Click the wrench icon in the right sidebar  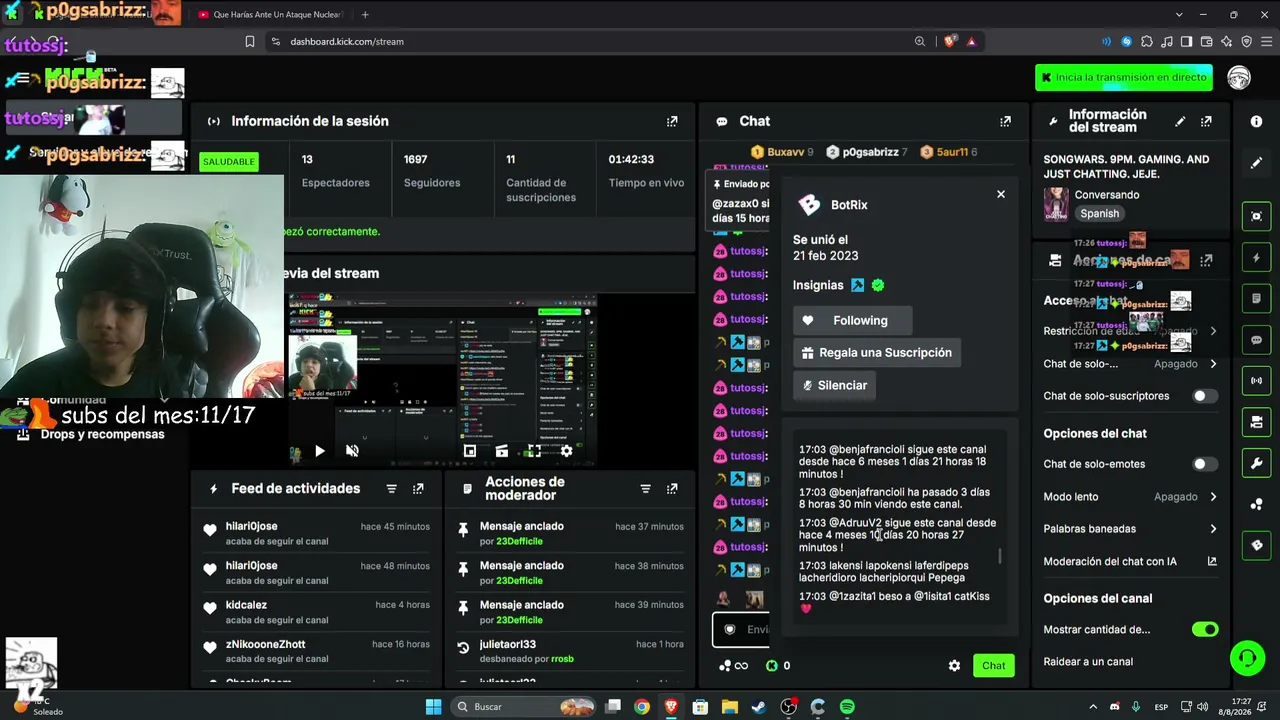[x=1257, y=463]
